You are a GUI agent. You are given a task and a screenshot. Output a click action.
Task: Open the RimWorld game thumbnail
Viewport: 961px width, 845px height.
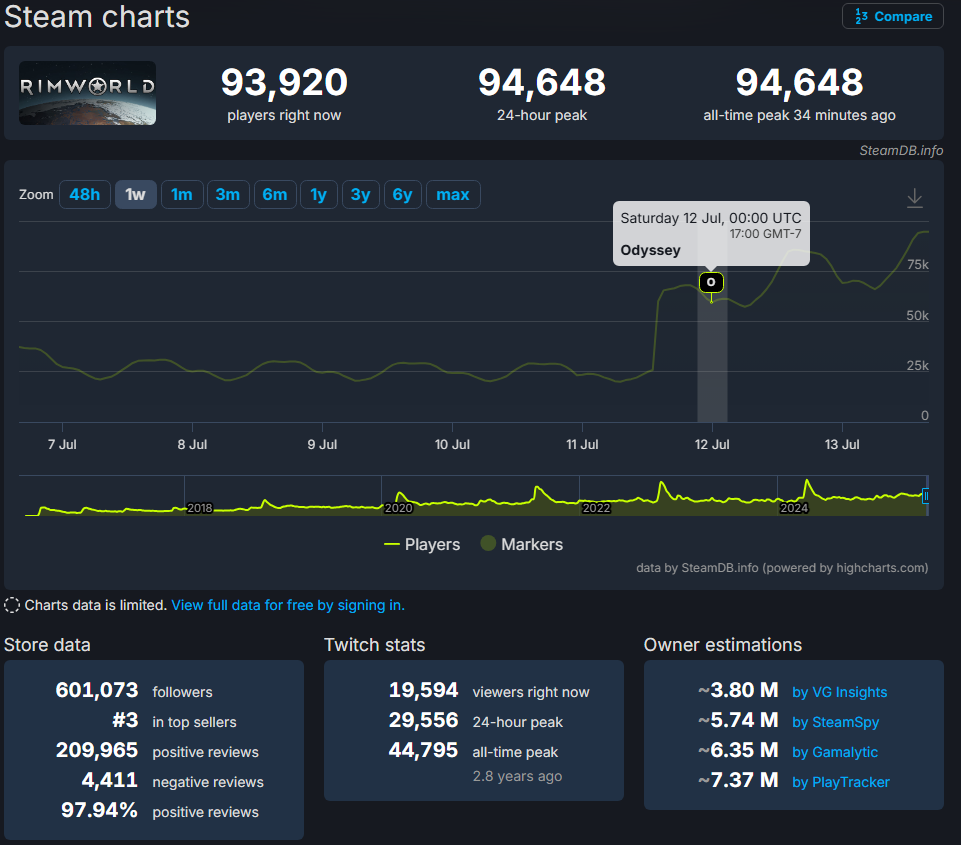pyautogui.click(x=88, y=93)
